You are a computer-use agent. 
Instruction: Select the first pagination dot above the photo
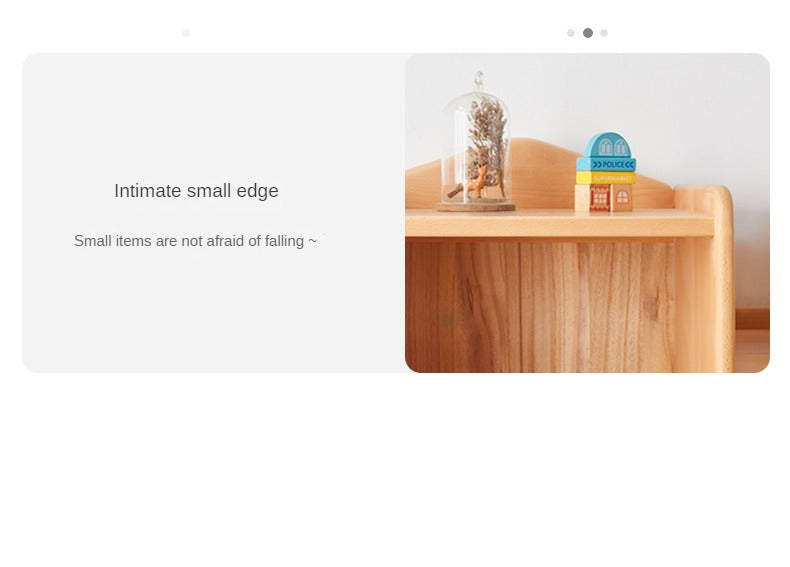click(571, 33)
